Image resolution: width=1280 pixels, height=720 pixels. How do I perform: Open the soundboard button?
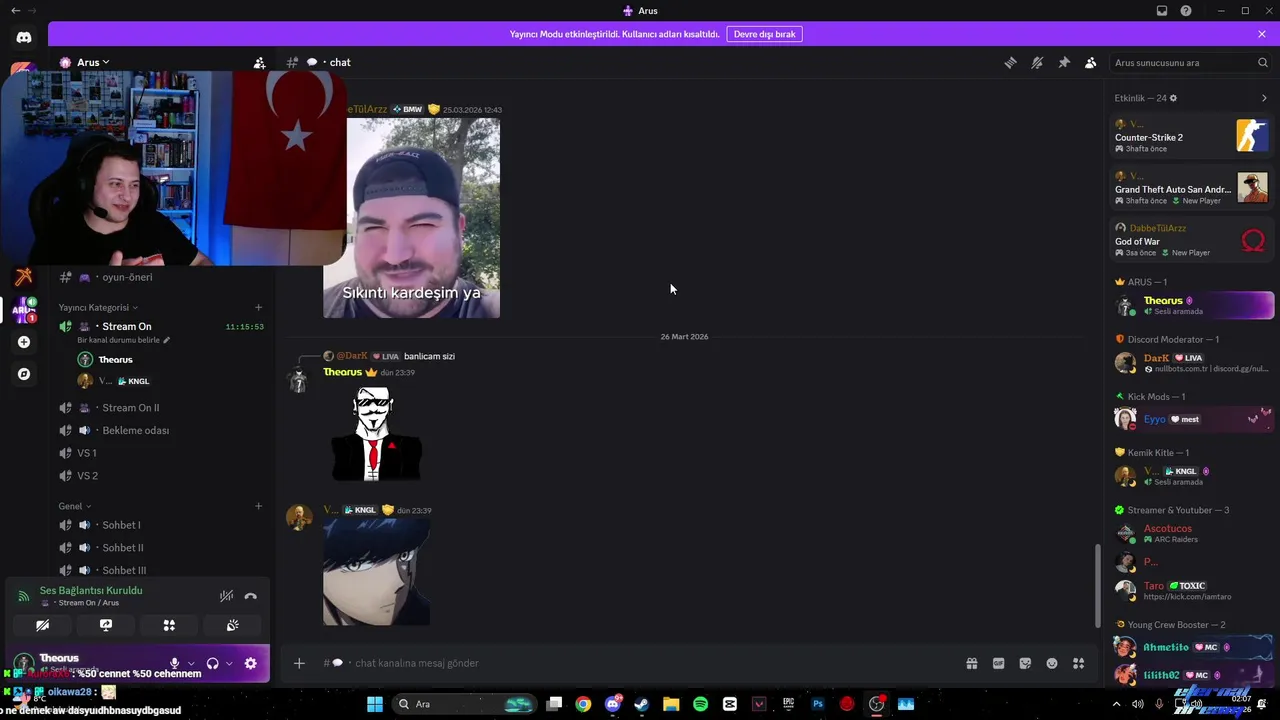coord(232,625)
